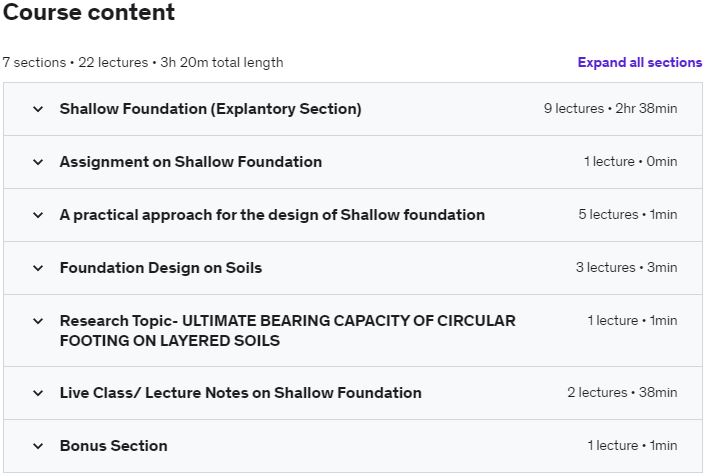Click the 'Course content' heading
The image size is (706, 476).
pos(88,13)
